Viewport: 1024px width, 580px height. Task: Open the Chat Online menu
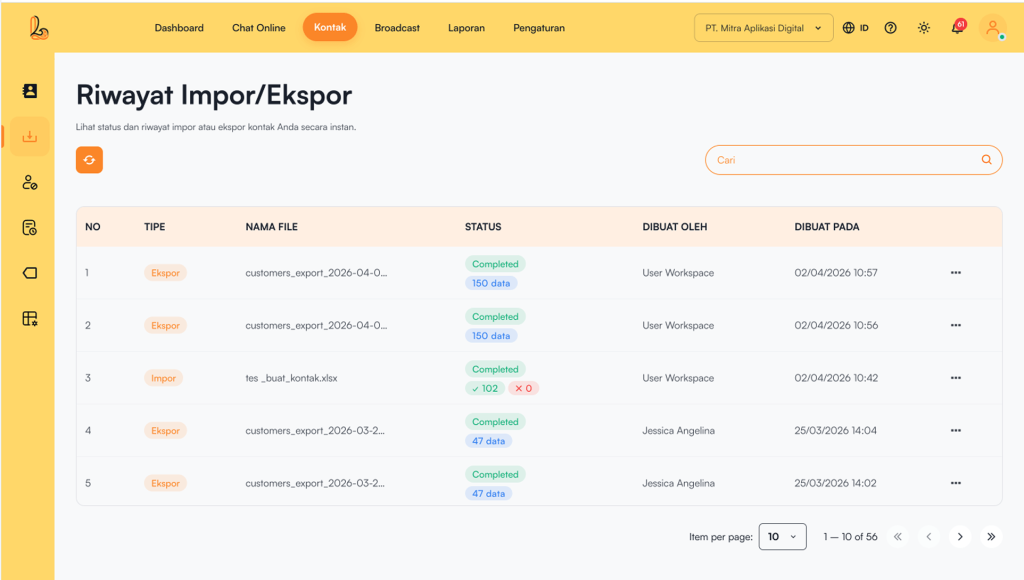point(258,28)
